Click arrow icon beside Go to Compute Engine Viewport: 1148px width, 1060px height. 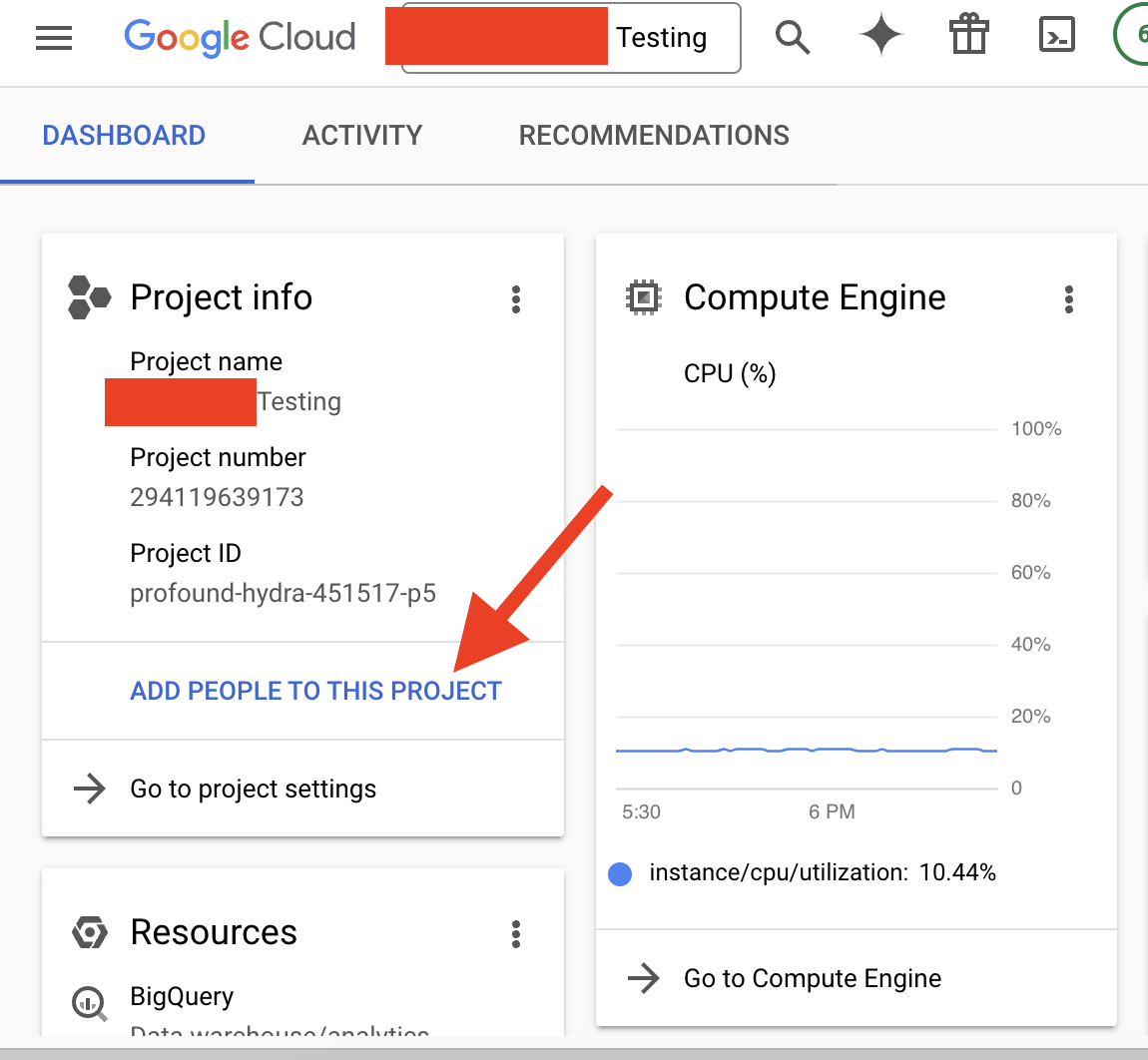point(644,978)
